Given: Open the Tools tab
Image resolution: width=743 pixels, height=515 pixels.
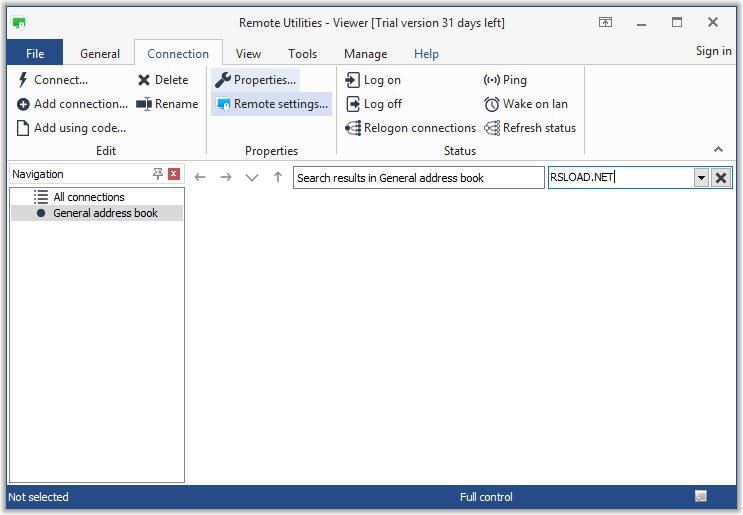Looking at the screenshot, I should (302, 54).
